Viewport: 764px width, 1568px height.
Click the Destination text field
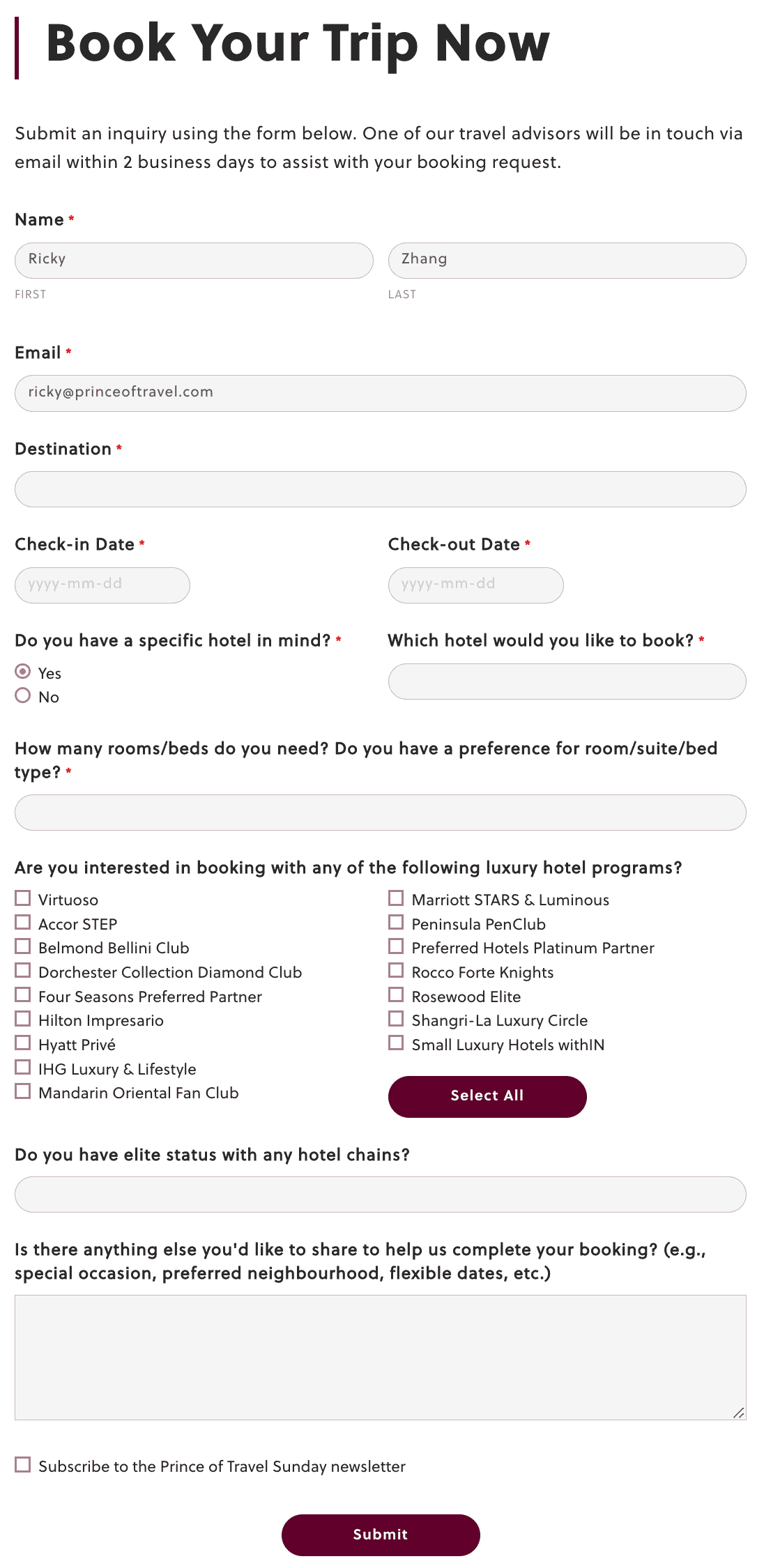[x=381, y=489]
